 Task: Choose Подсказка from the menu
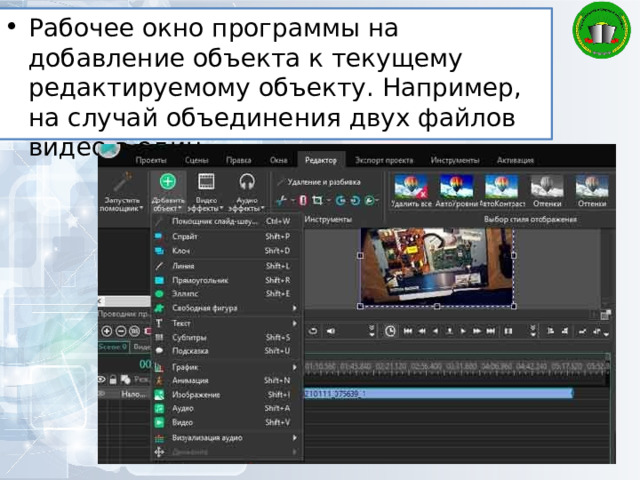[x=227, y=351]
